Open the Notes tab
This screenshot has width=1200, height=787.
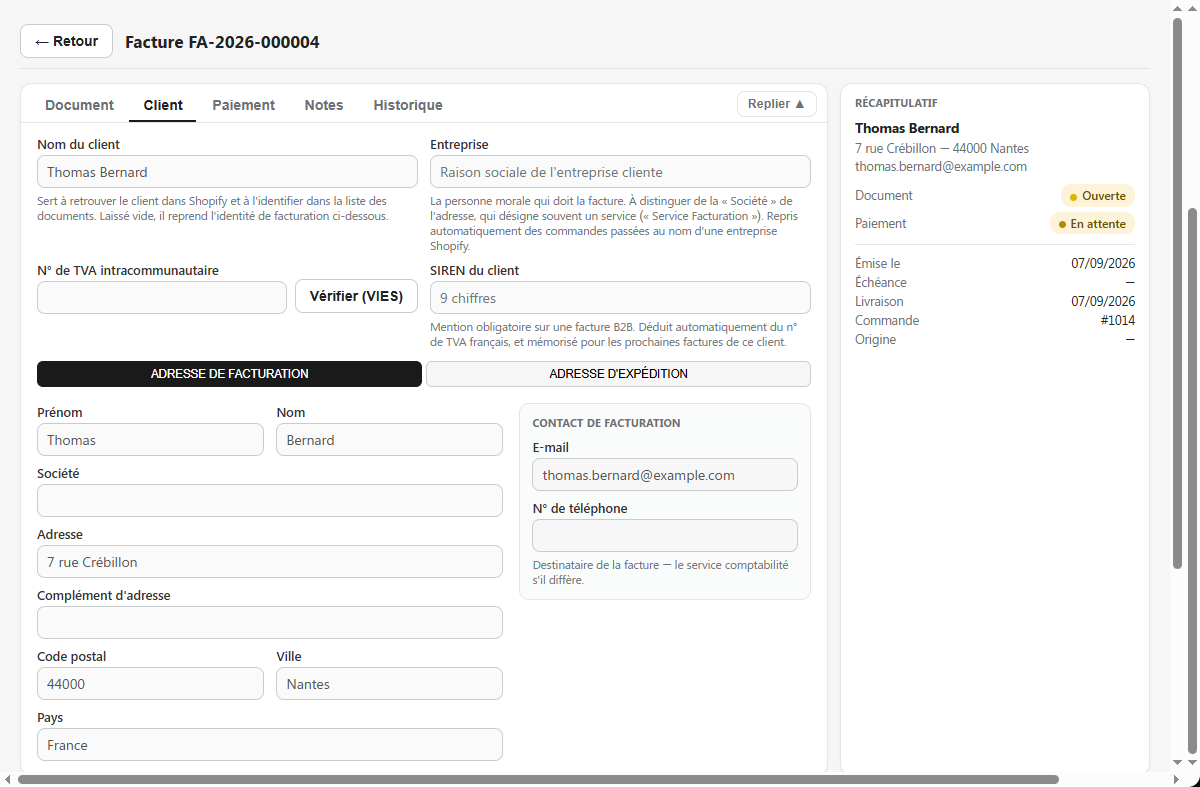(324, 105)
